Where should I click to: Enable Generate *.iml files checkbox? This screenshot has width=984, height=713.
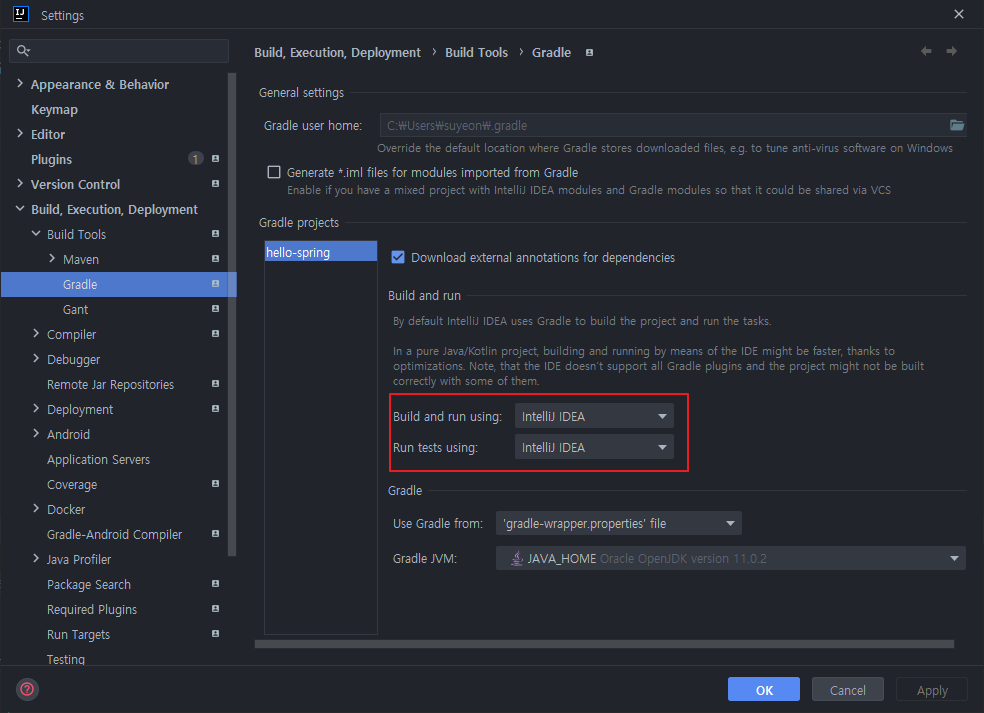pyautogui.click(x=274, y=172)
